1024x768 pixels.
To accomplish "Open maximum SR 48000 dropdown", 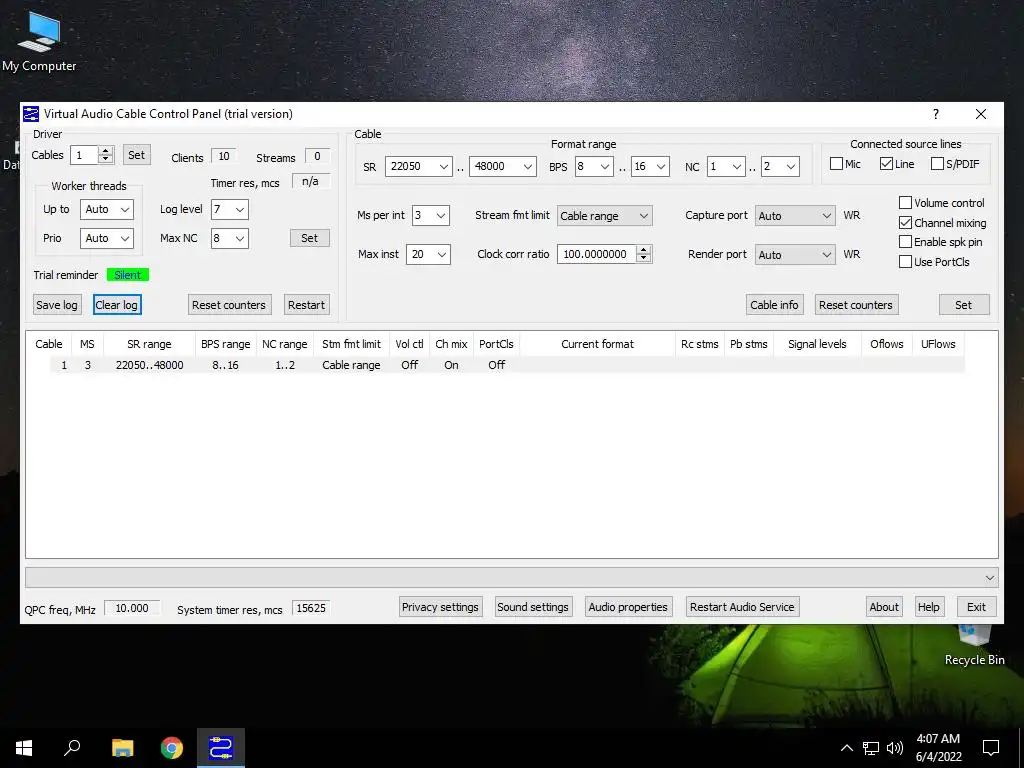I will 503,167.
